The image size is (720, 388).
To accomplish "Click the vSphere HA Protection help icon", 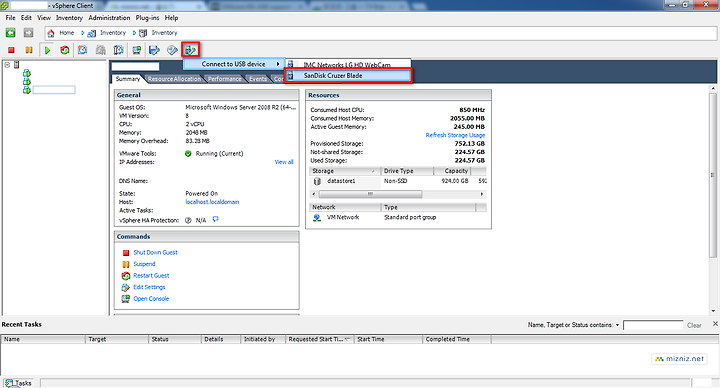I will coord(188,220).
